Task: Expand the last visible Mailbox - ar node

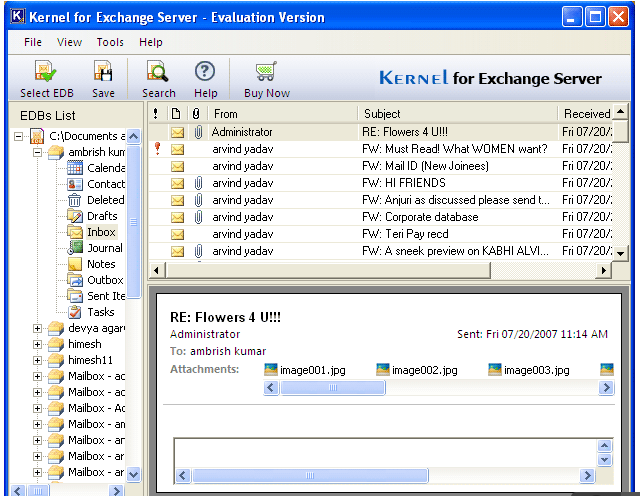Action: click(37, 472)
